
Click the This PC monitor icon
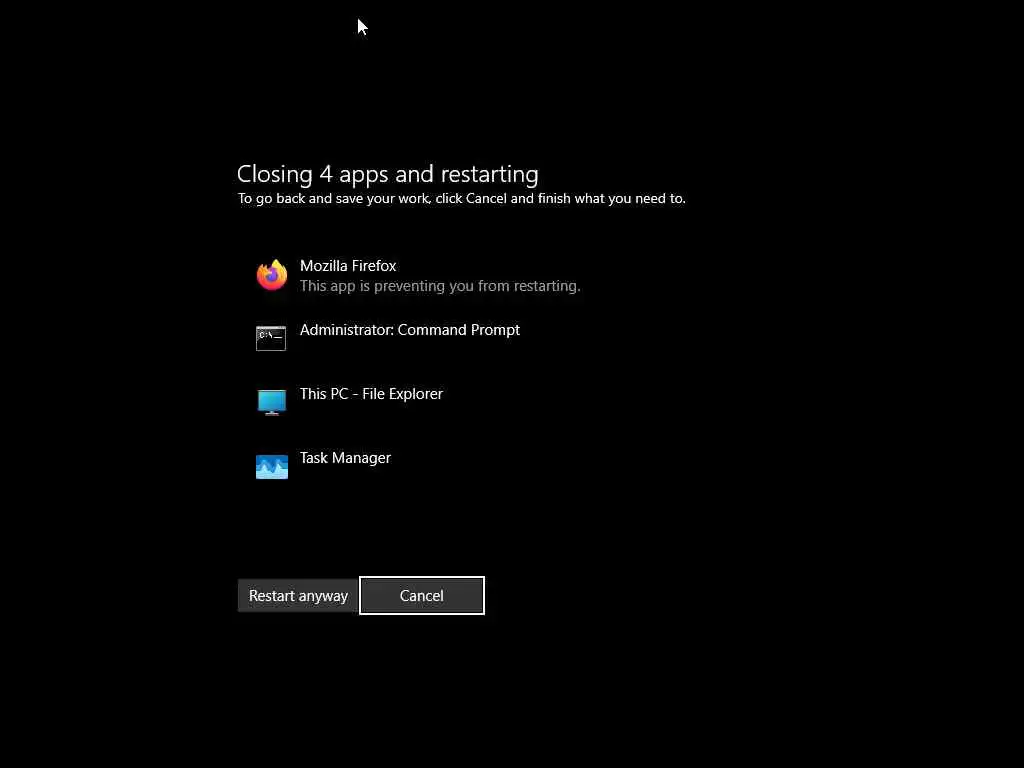point(272,402)
